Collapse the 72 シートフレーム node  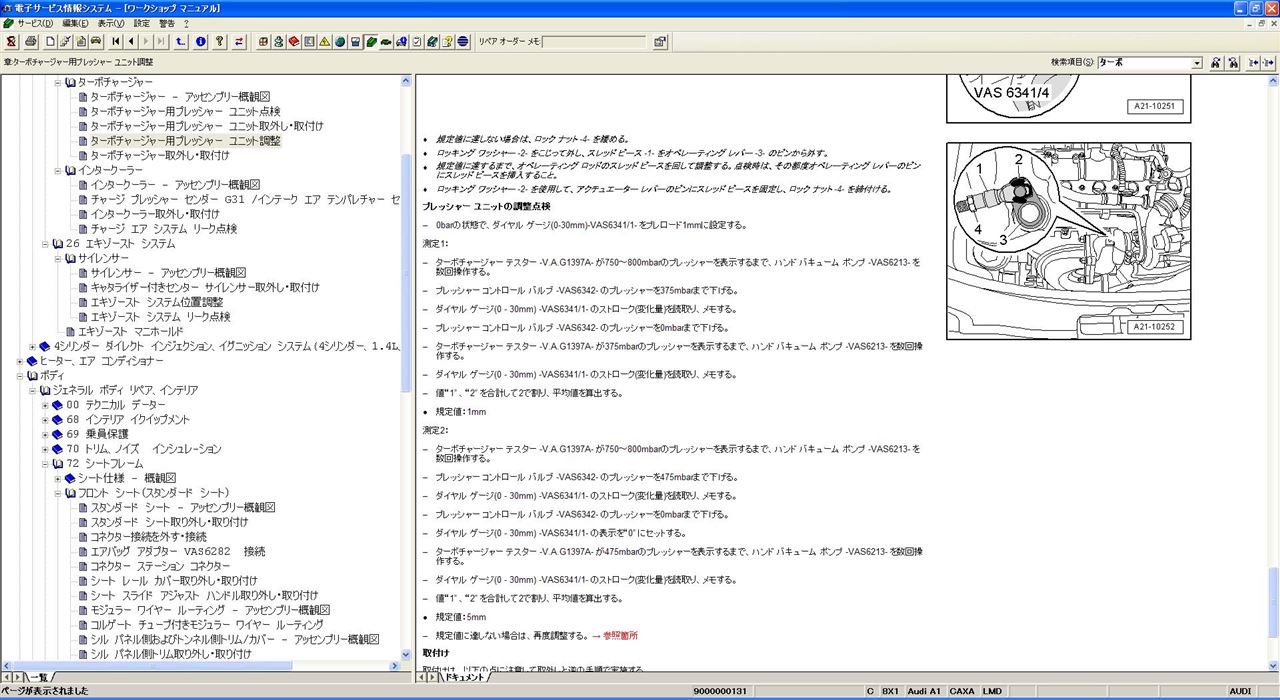[45, 464]
